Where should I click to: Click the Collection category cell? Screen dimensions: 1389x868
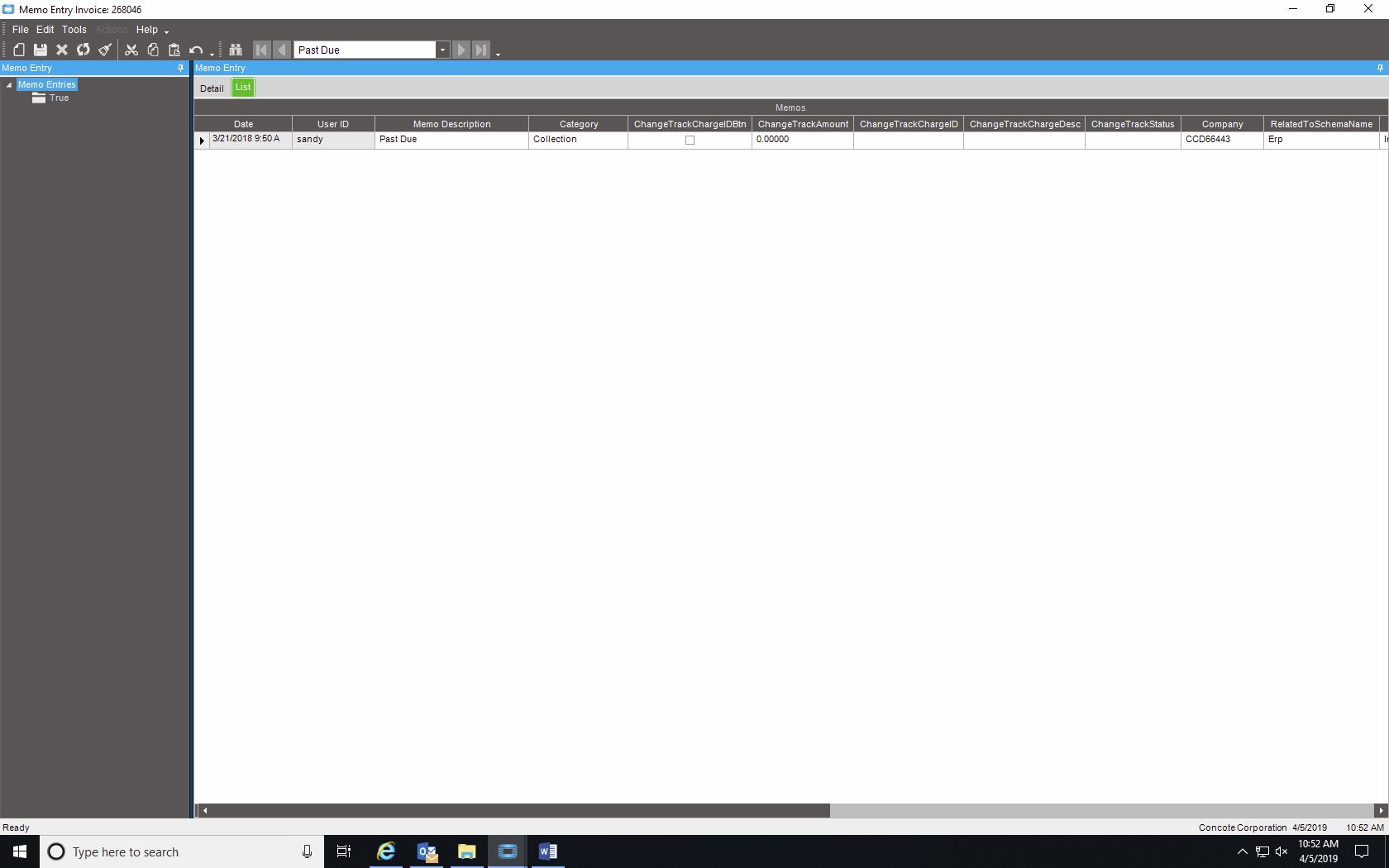pos(579,140)
